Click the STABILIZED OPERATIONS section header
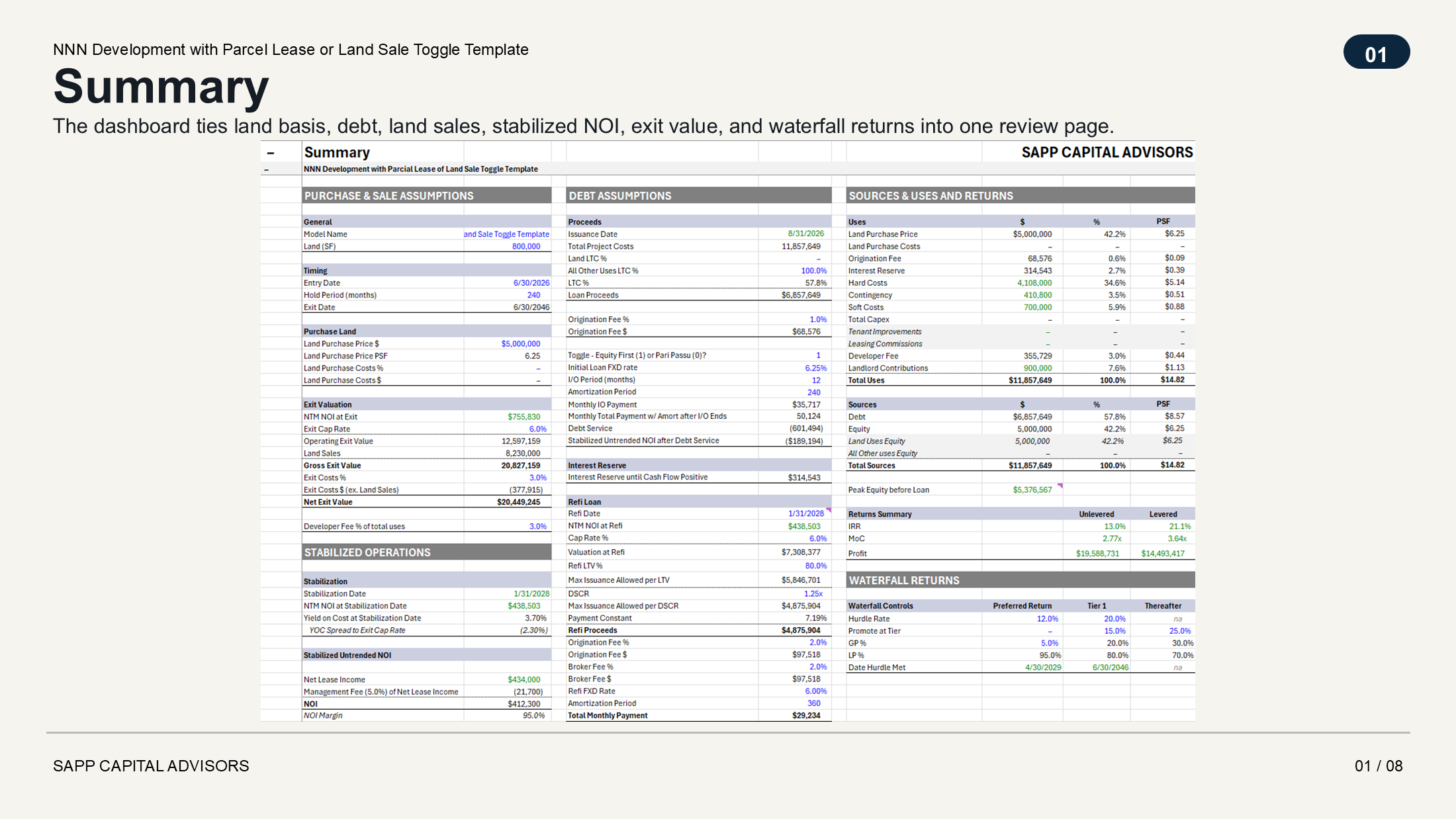This screenshot has height=819, width=1456. tap(426, 552)
